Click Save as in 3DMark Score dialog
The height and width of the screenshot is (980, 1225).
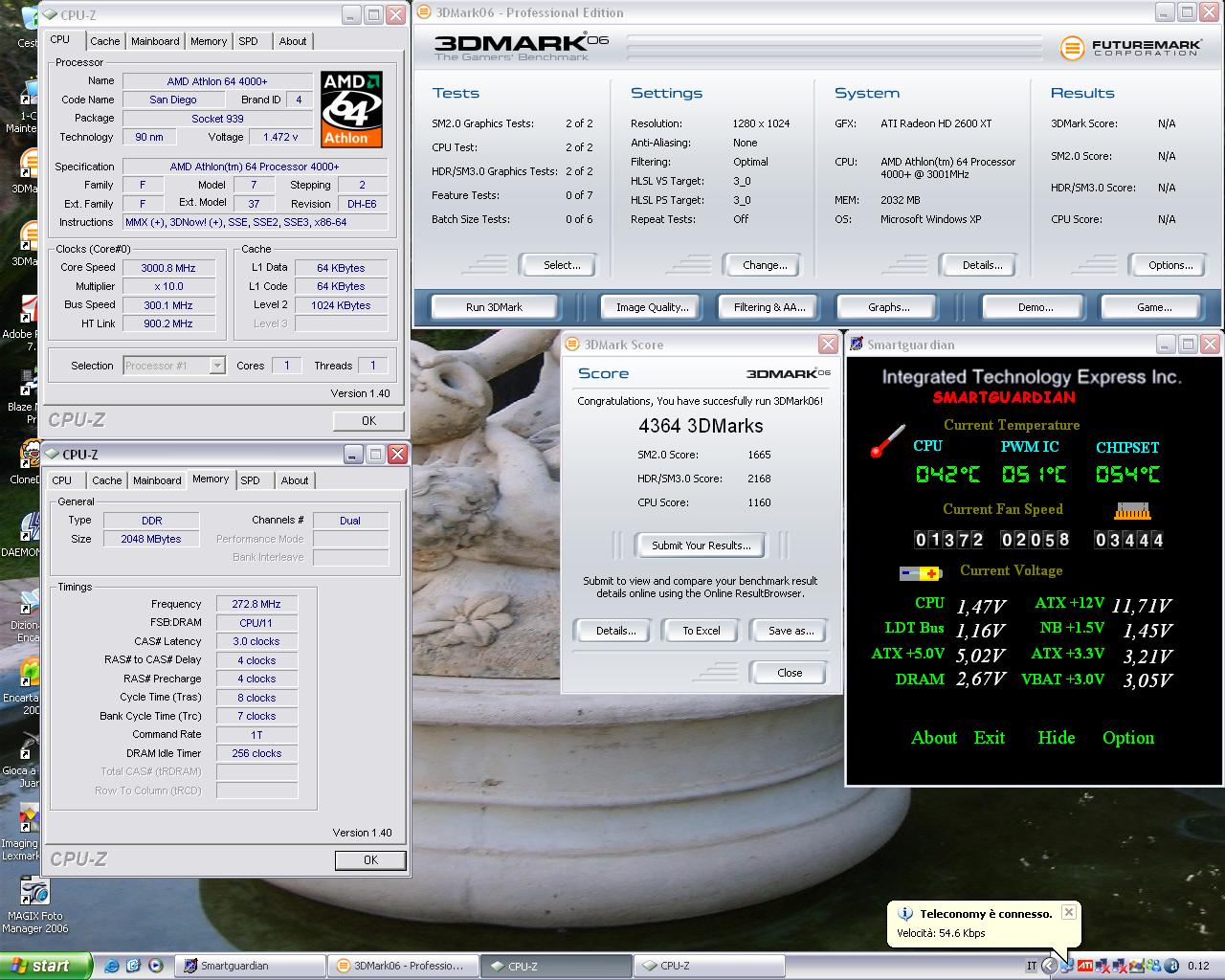[791, 631]
